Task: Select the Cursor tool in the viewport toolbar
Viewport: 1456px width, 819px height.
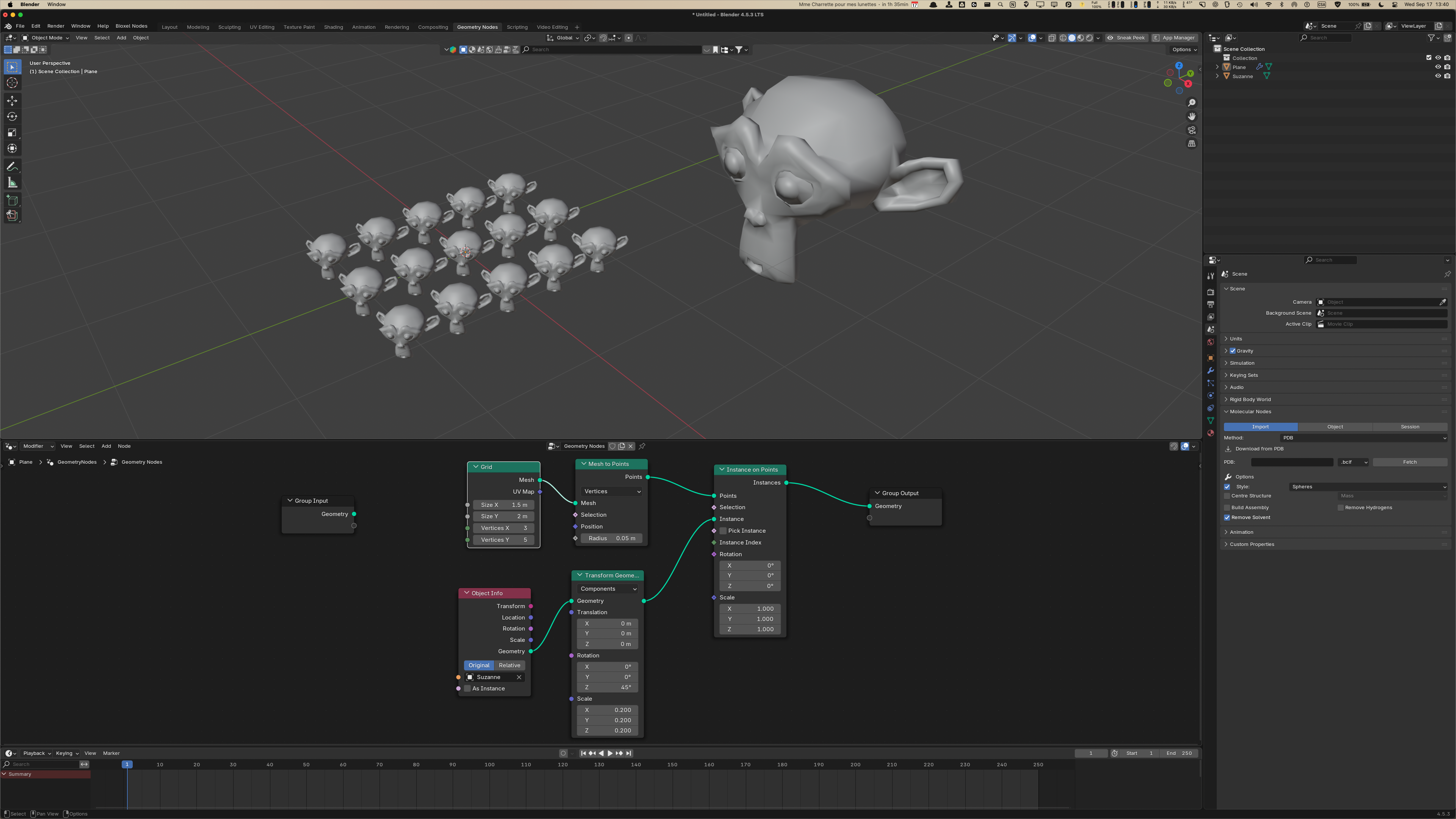Action: [12, 83]
